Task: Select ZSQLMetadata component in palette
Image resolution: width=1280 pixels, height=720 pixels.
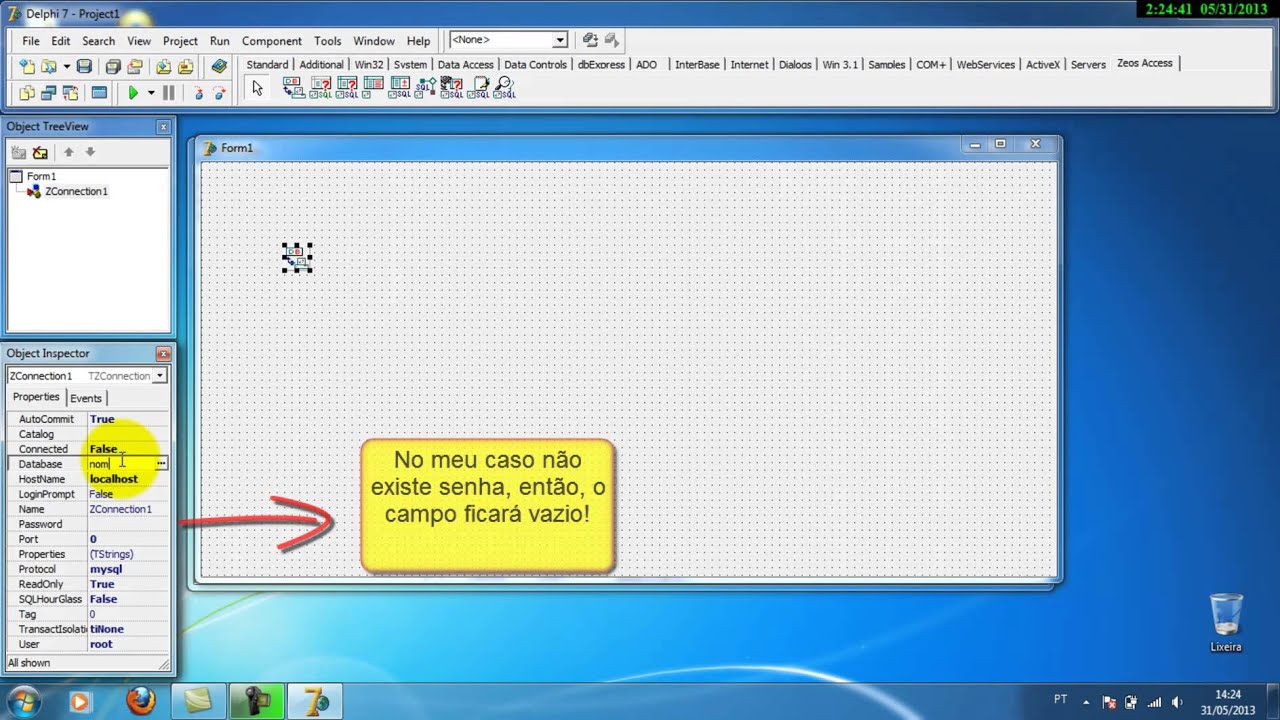Action: (x=452, y=88)
